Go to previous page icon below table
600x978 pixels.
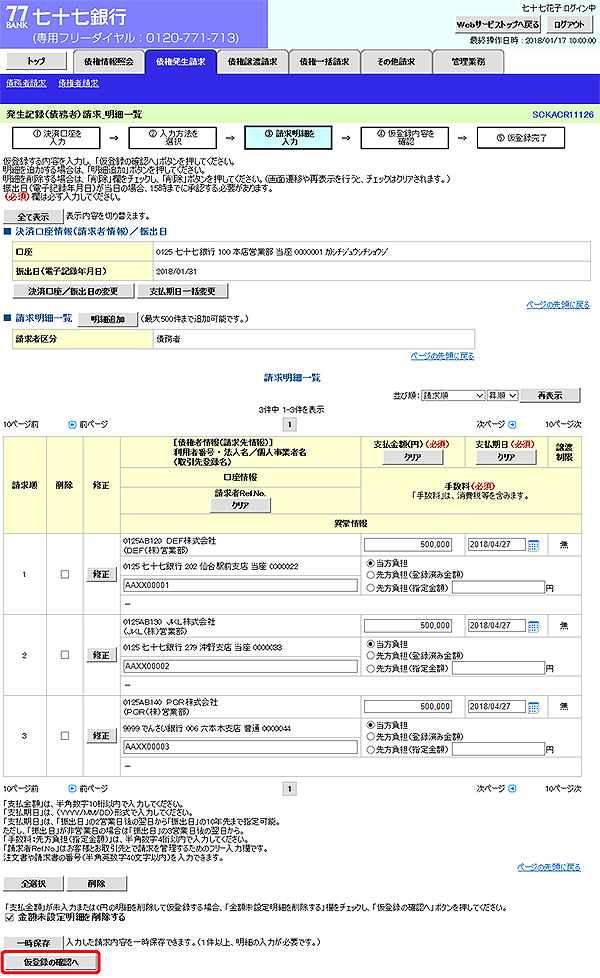coord(72,789)
